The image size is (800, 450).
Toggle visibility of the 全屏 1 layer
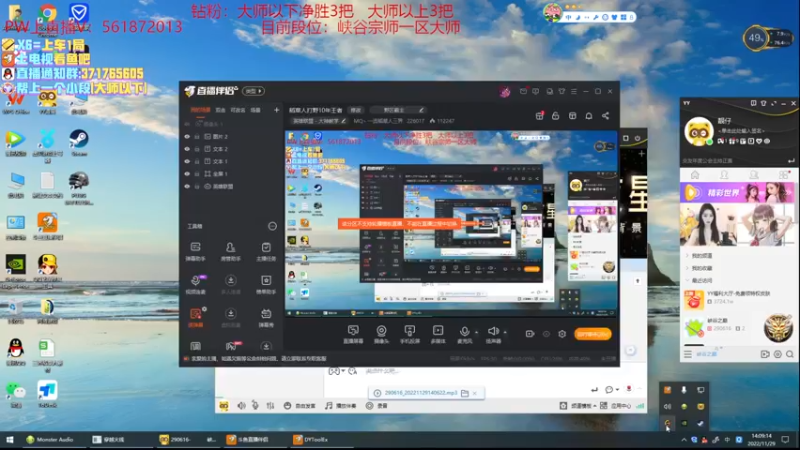[187, 173]
